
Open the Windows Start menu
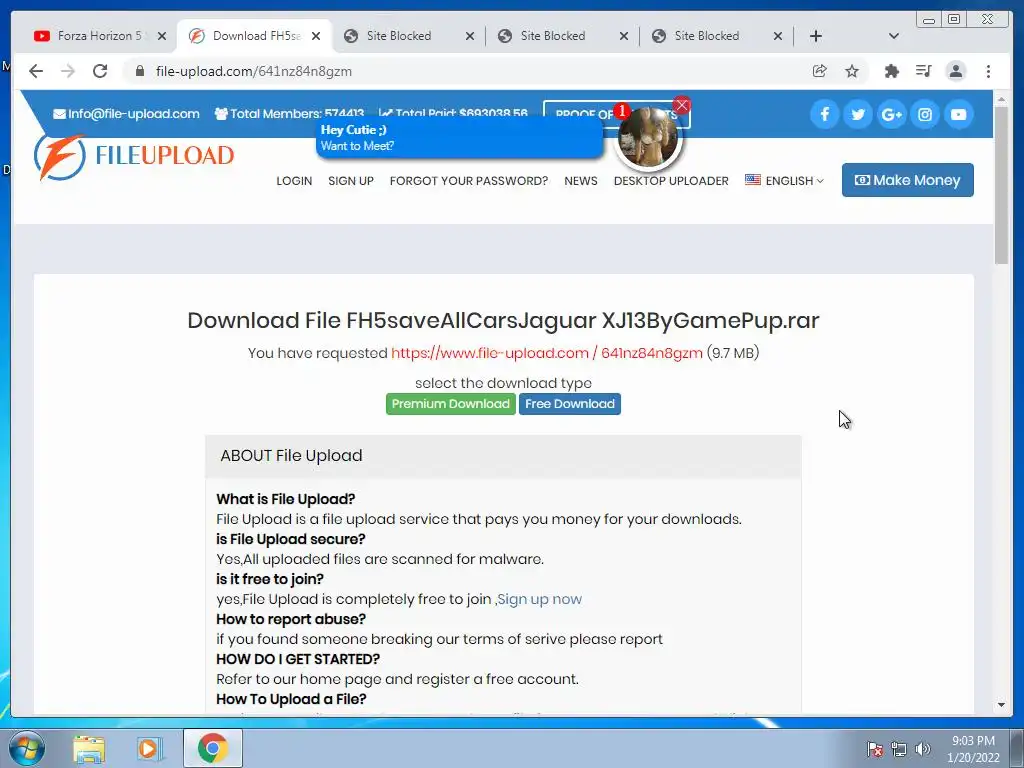point(26,748)
